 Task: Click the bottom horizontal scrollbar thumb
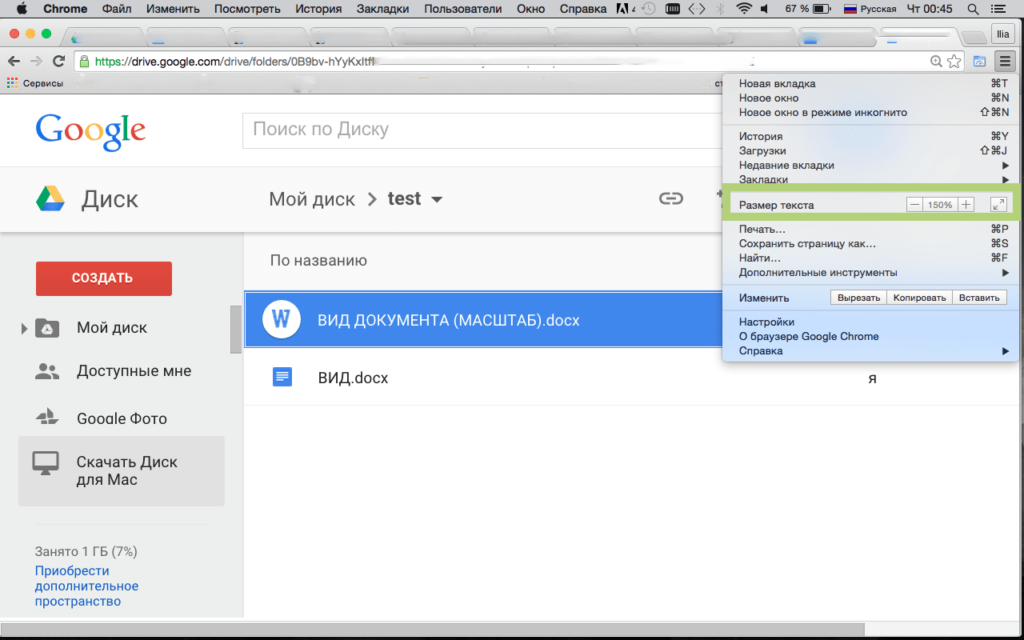432,630
